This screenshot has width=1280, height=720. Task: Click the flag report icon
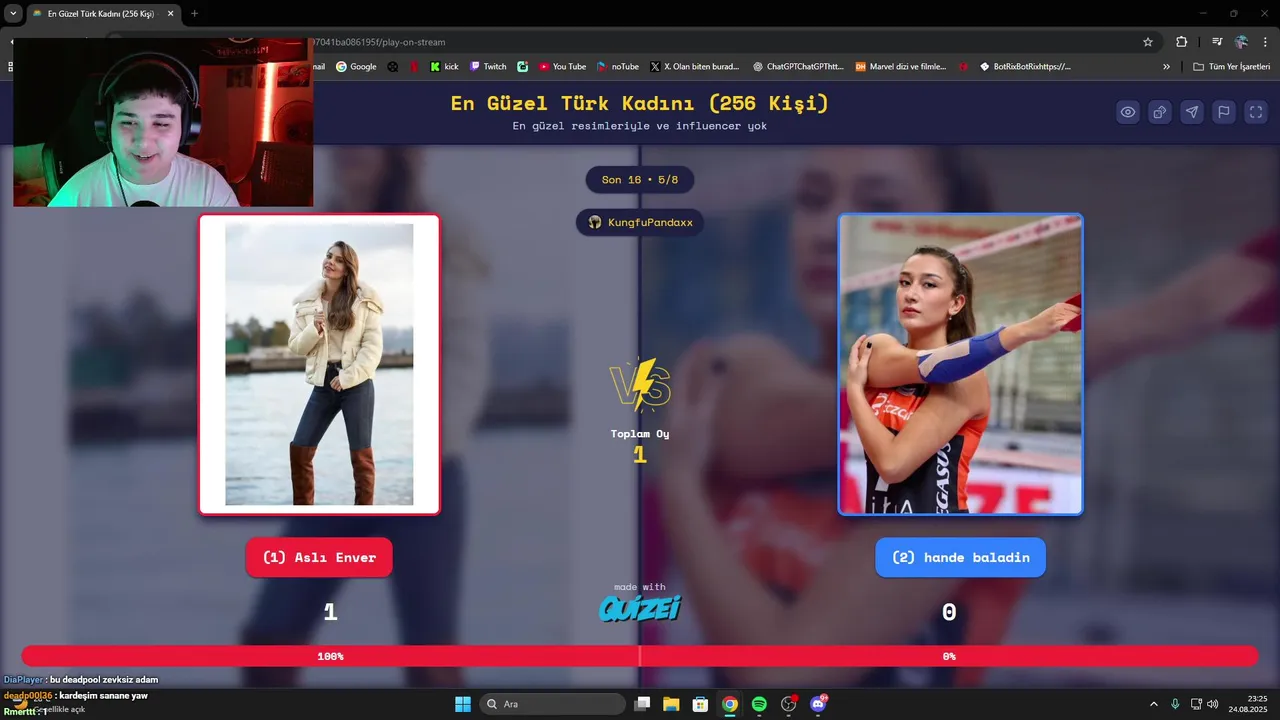coord(1224,112)
